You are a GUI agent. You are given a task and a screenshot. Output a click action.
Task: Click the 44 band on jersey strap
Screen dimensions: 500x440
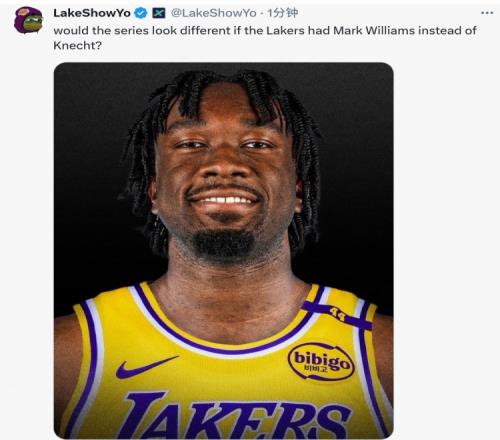click(337, 315)
